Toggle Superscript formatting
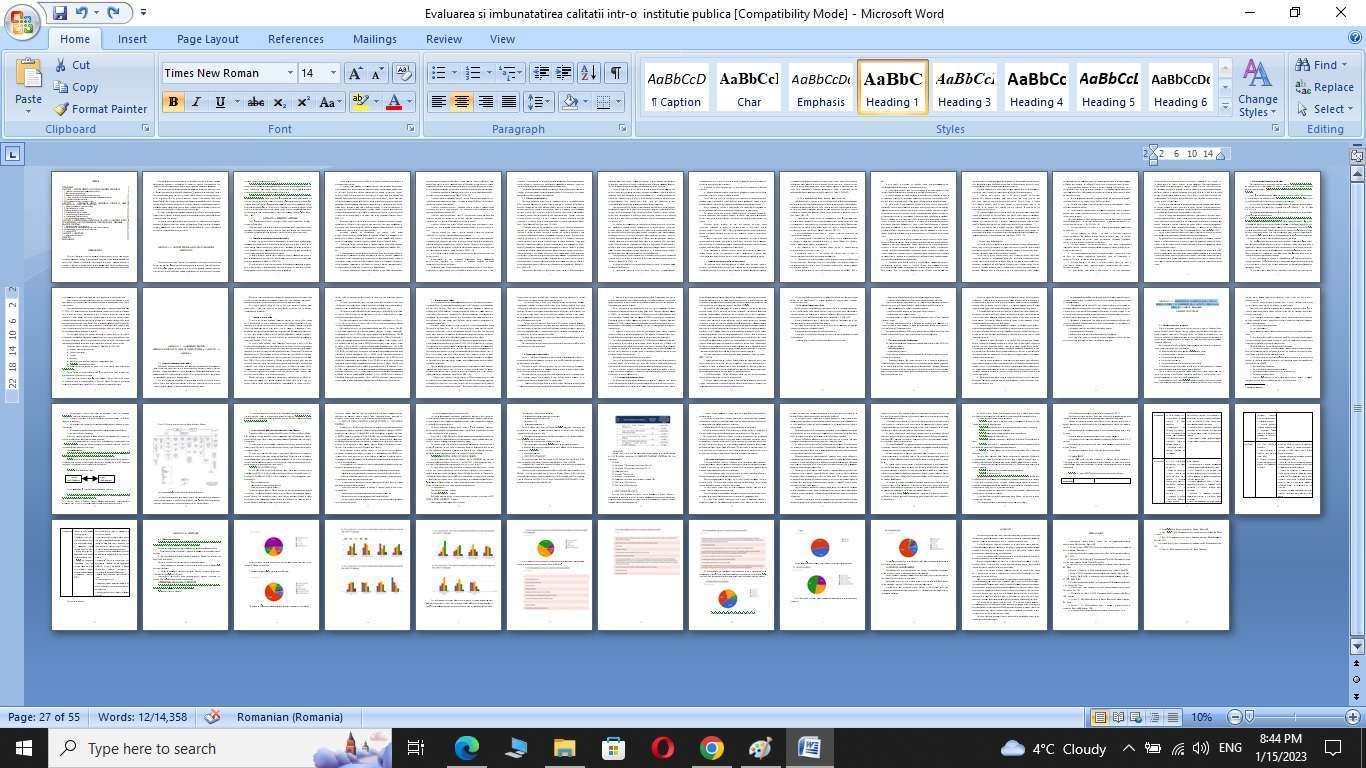This screenshot has width=1366, height=768. tap(303, 102)
